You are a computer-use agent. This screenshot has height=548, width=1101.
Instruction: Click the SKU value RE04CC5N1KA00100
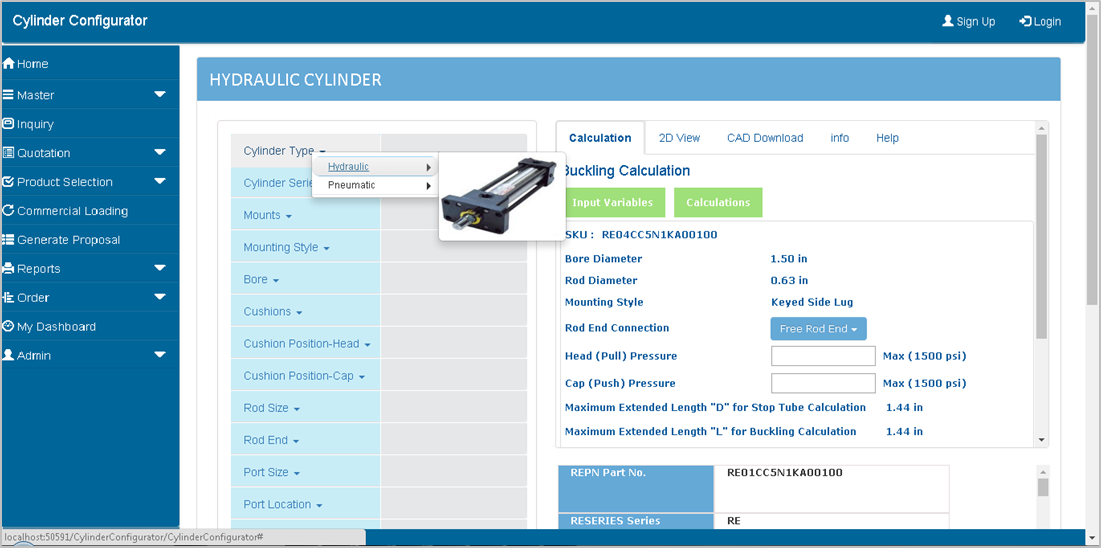click(659, 235)
